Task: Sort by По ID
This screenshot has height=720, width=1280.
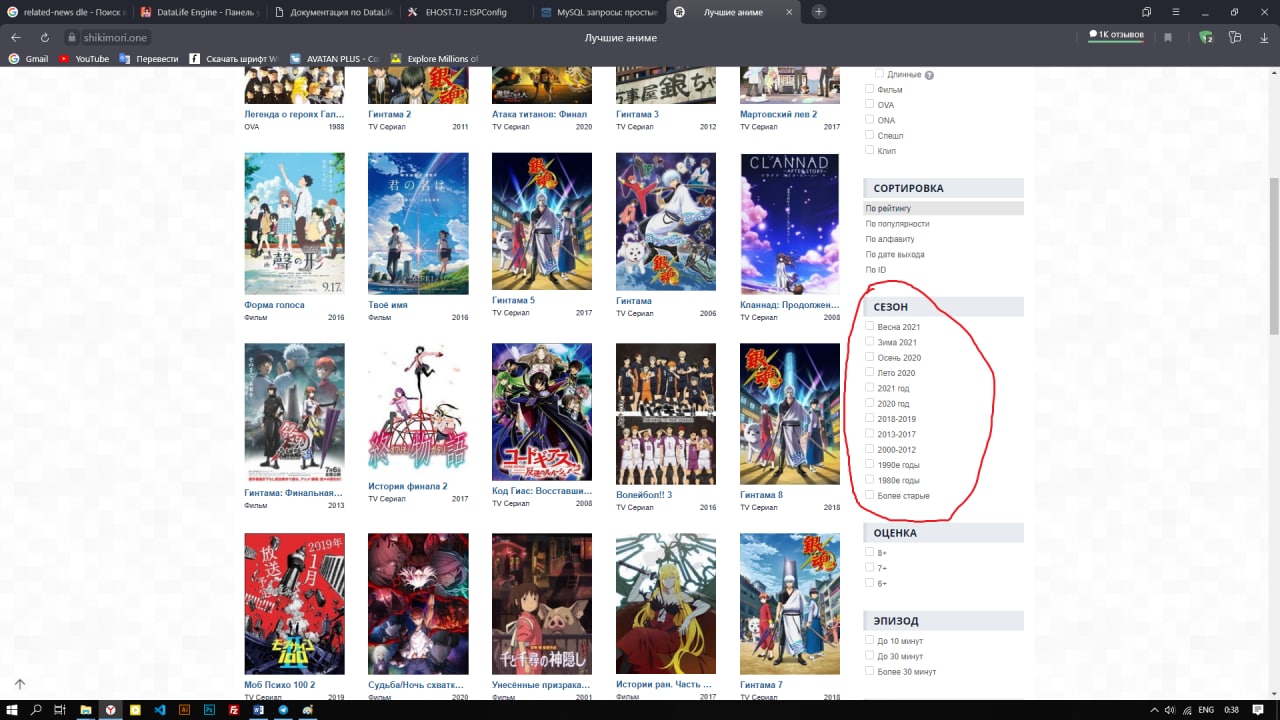Action: pyautogui.click(x=876, y=270)
